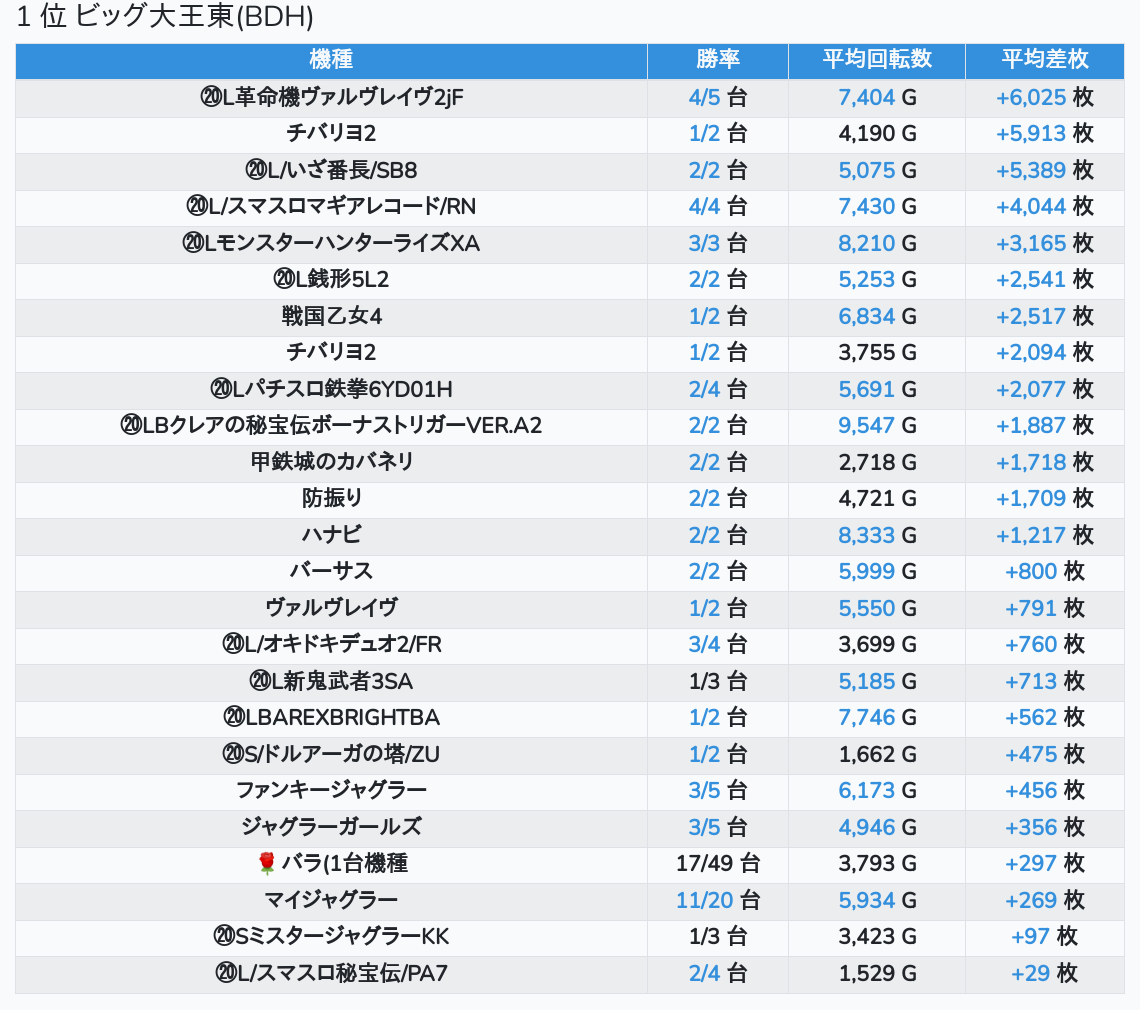Click the 平均差枚 column header
This screenshot has width=1140, height=1010.
1044,59
